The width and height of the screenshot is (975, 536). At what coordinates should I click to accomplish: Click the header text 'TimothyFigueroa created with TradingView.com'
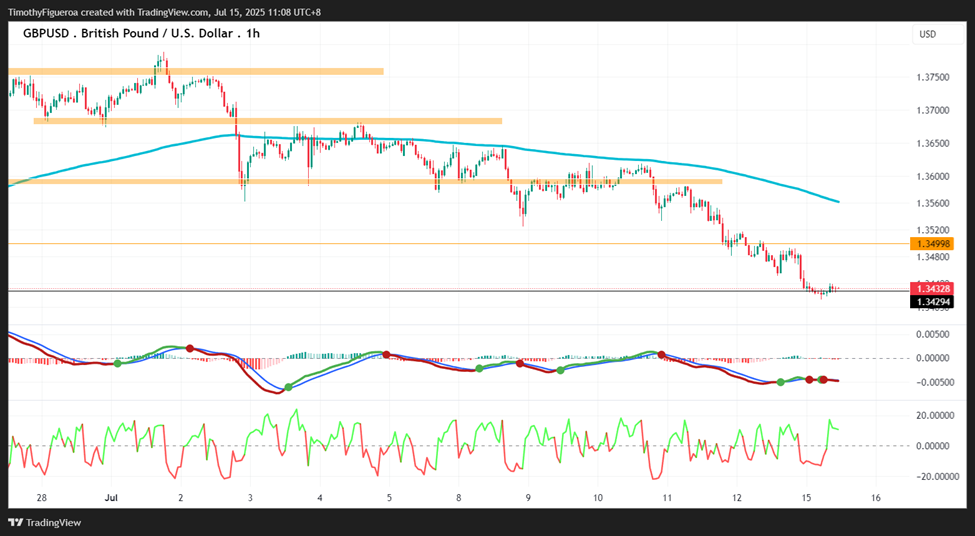coord(109,12)
